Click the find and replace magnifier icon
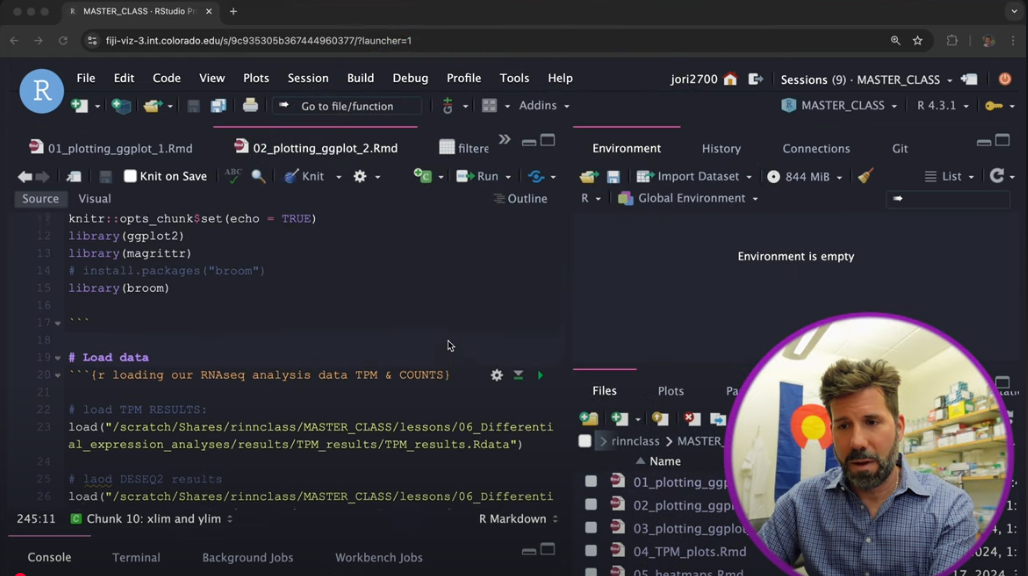The image size is (1028, 576). pos(258,176)
